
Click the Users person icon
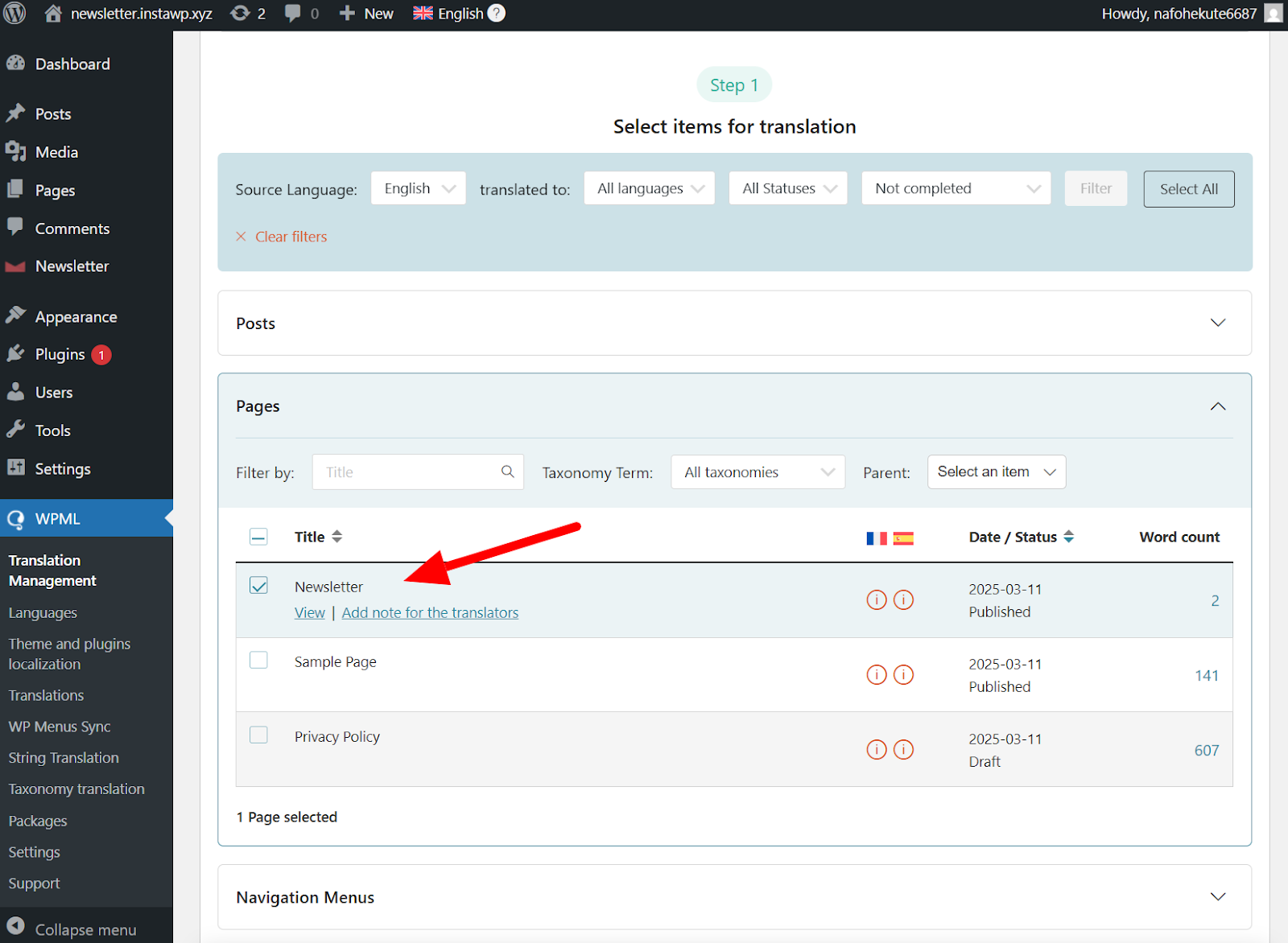(x=15, y=392)
